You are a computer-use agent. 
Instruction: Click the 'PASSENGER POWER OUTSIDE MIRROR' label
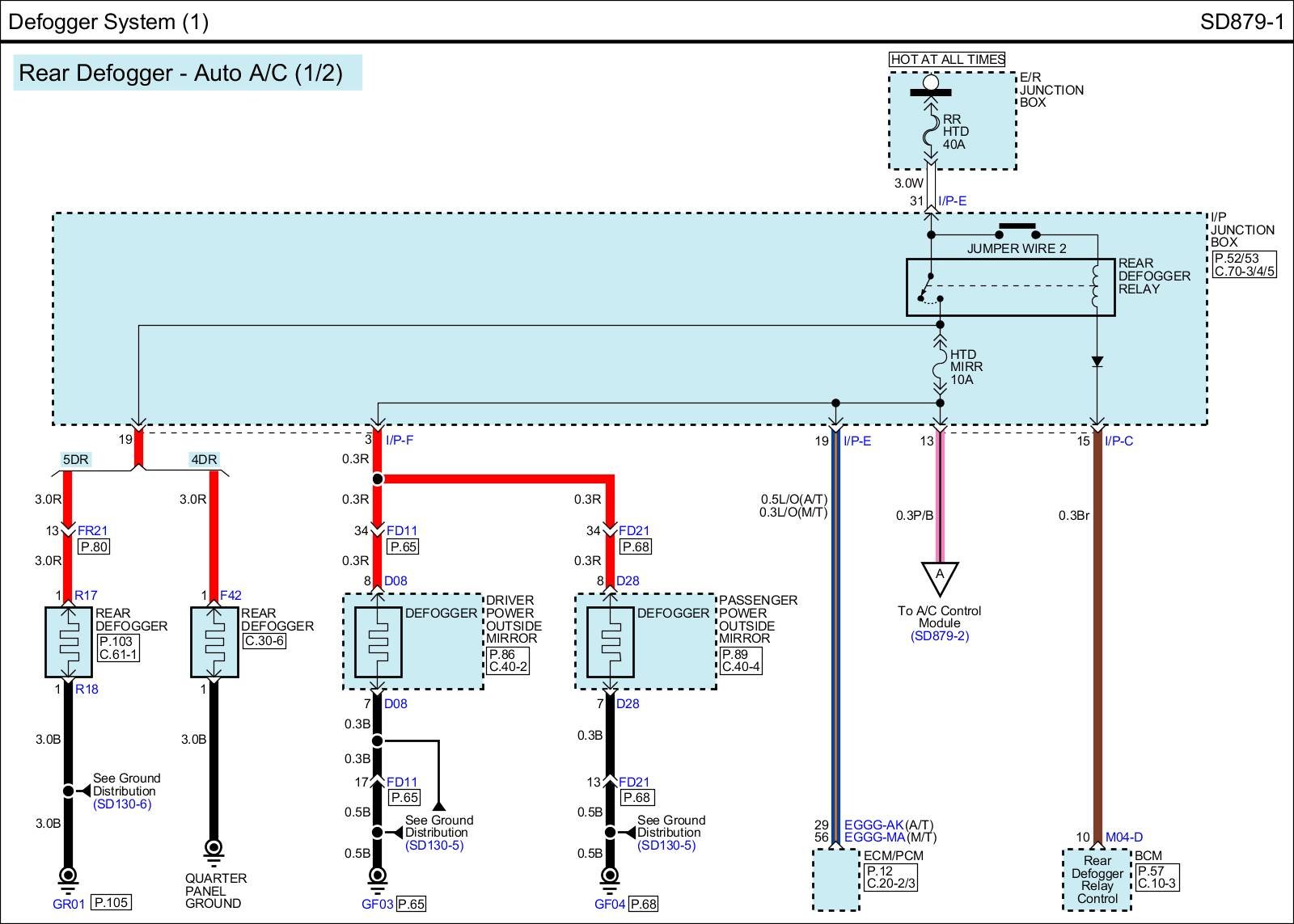click(x=758, y=619)
